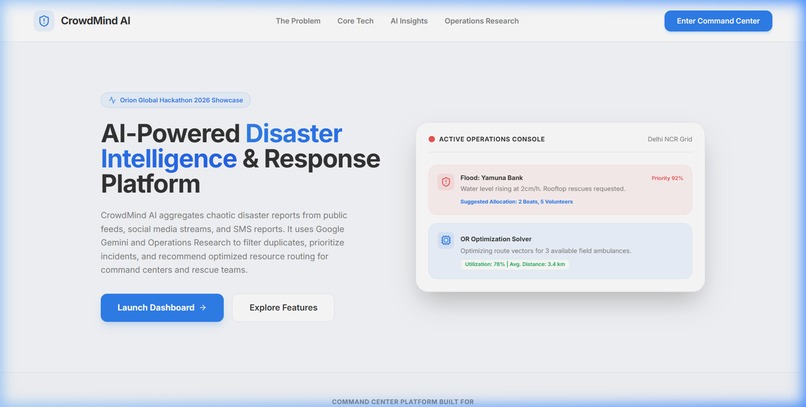
Task: Click the Priority 92% label
Action: pyautogui.click(x=667, y=178)
